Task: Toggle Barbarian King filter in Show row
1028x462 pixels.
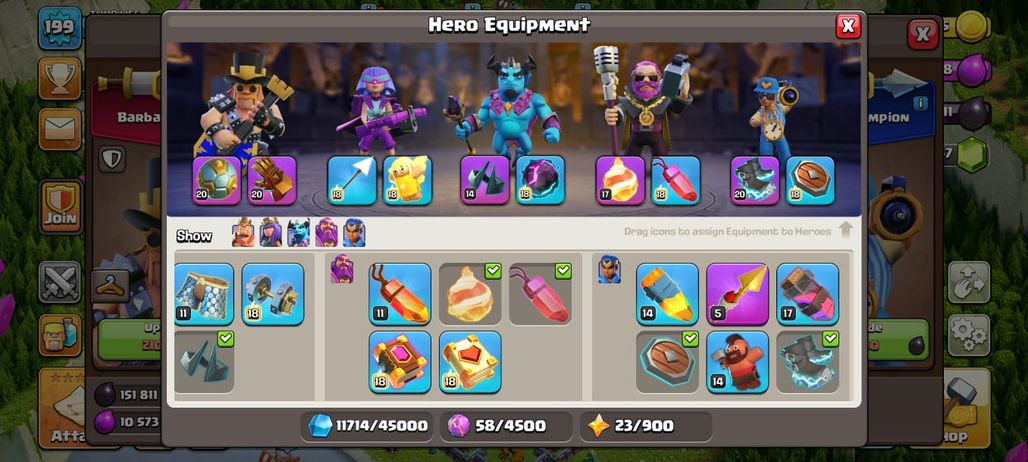Action: click(x=243, y=233)
